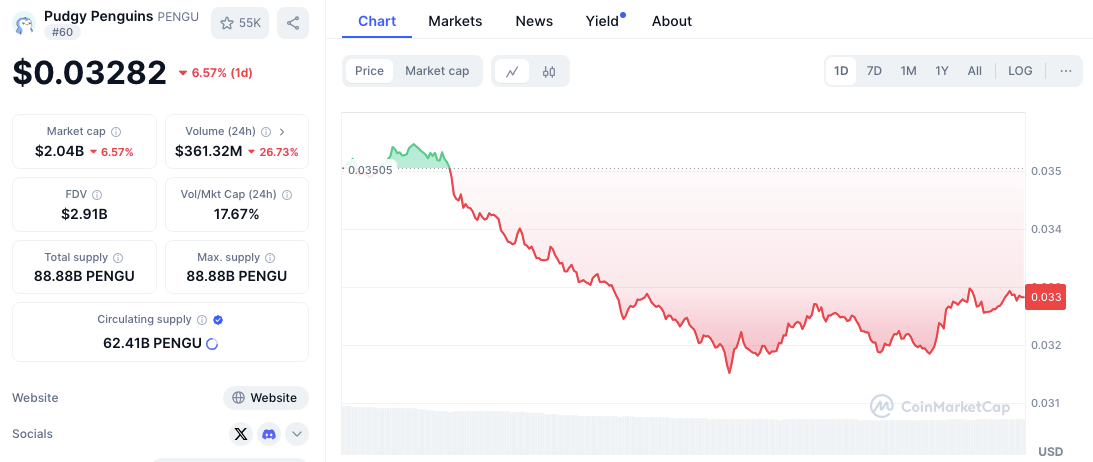
Task: Open chart more options ellipsis menu
Action: coord(1066,71)
